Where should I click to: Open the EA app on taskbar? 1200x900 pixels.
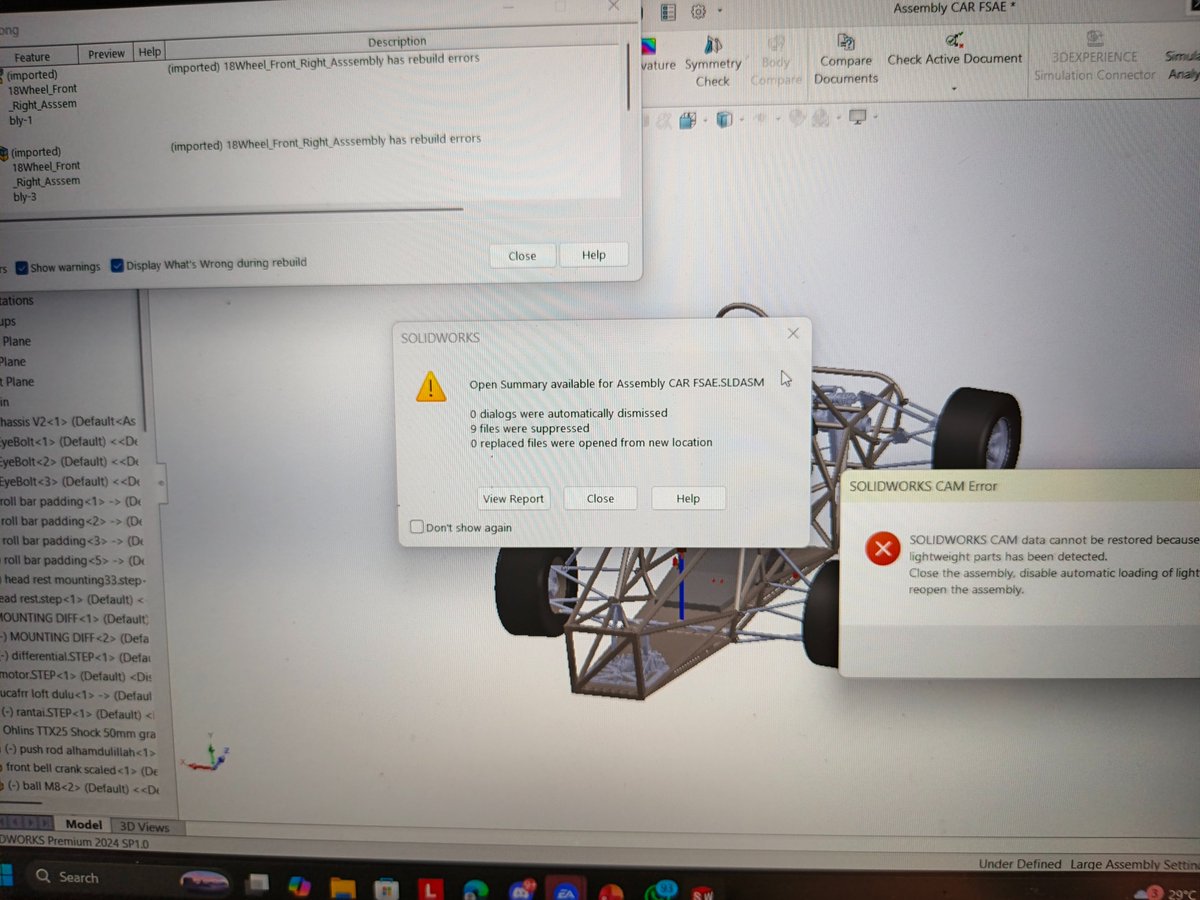pos(566,888)
